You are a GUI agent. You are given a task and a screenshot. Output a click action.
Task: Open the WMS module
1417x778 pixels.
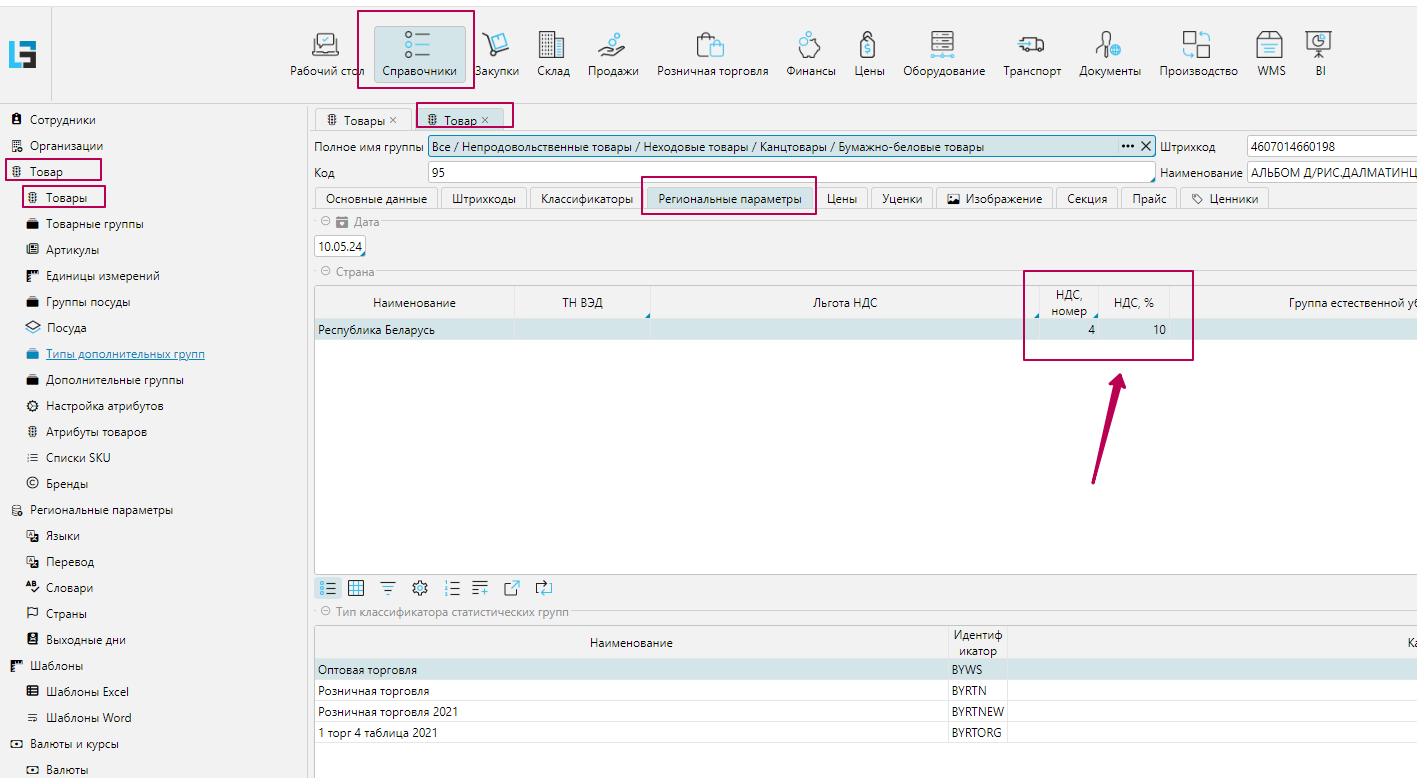(1270, 54)
